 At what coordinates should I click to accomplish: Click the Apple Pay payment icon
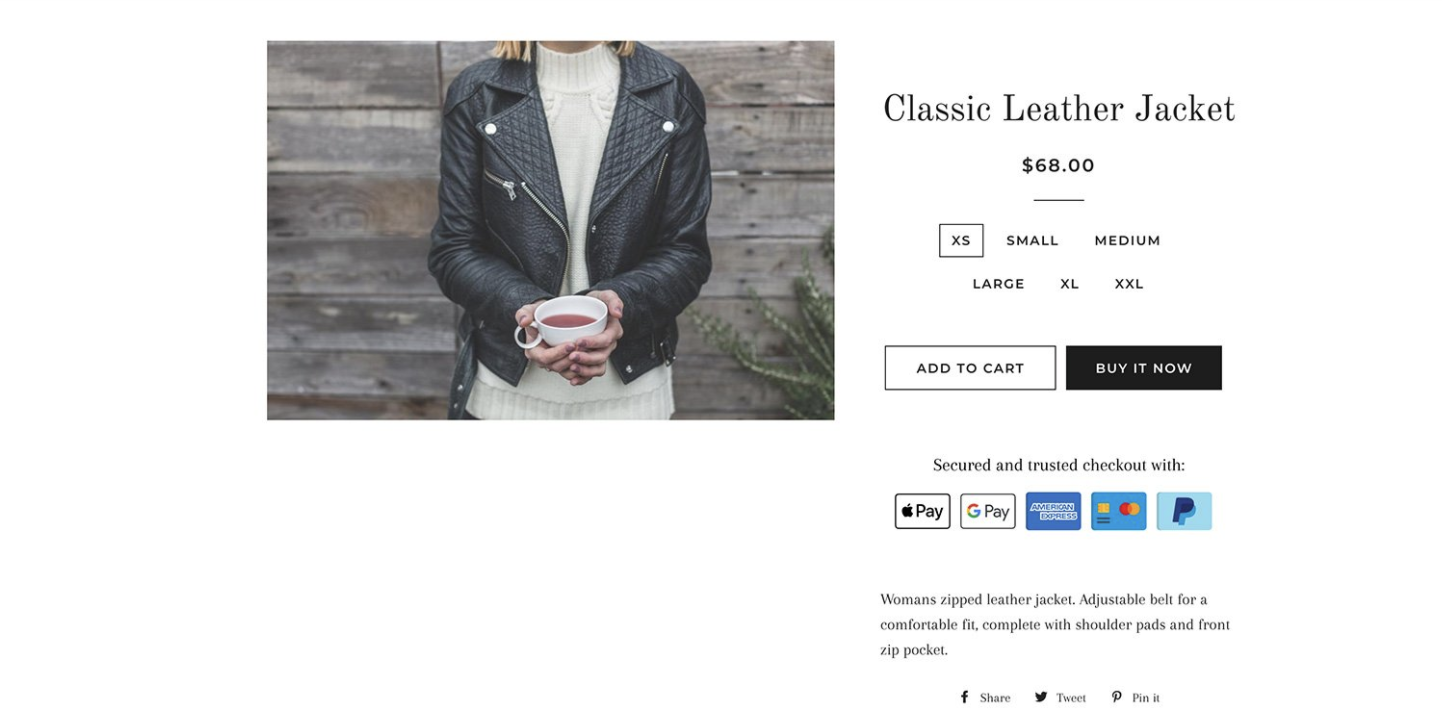922,511
